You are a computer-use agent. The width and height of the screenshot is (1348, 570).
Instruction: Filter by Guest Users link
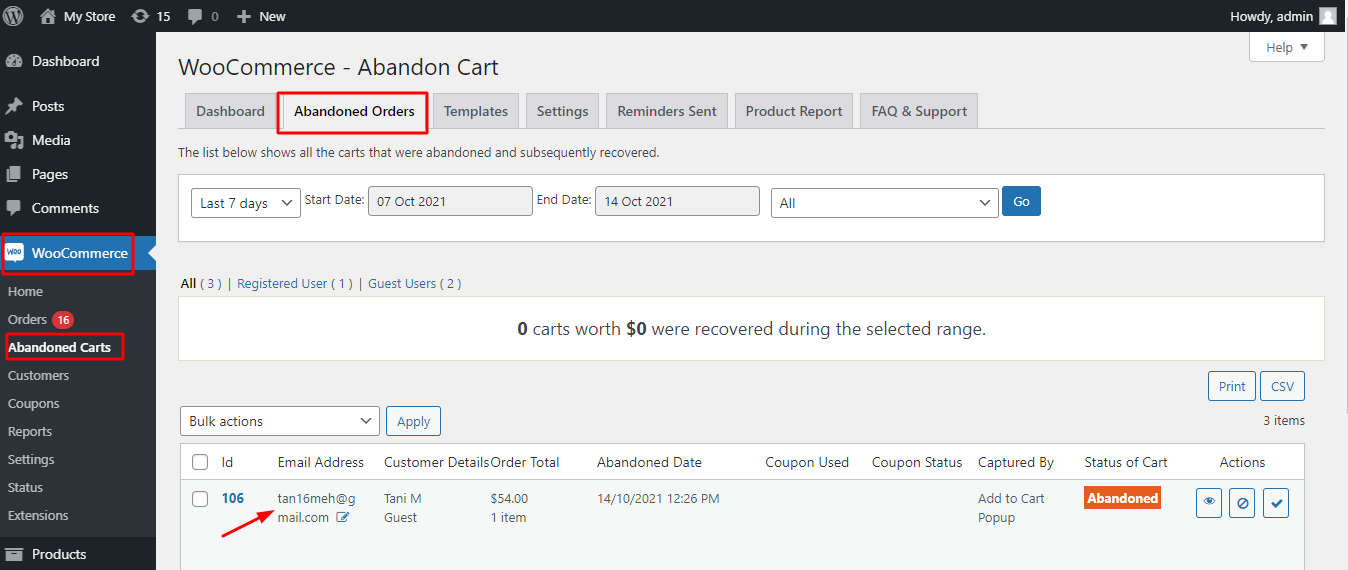(x=414, y=284)
